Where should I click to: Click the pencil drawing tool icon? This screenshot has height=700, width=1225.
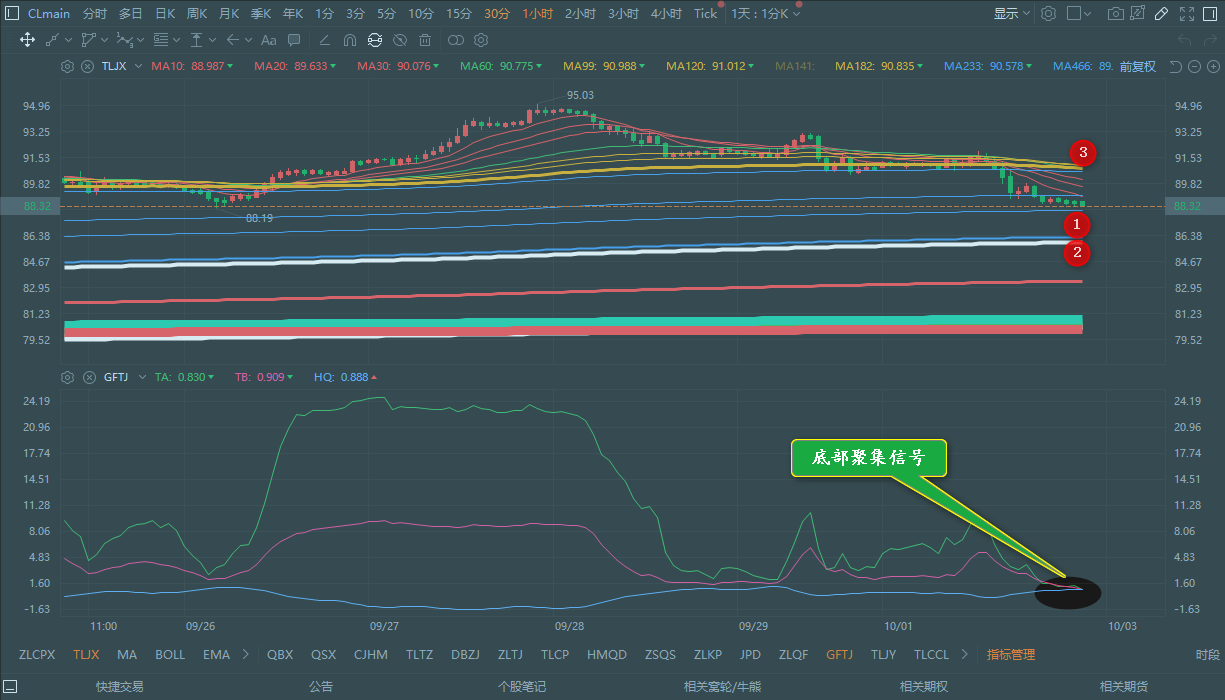click(1161, 14)
